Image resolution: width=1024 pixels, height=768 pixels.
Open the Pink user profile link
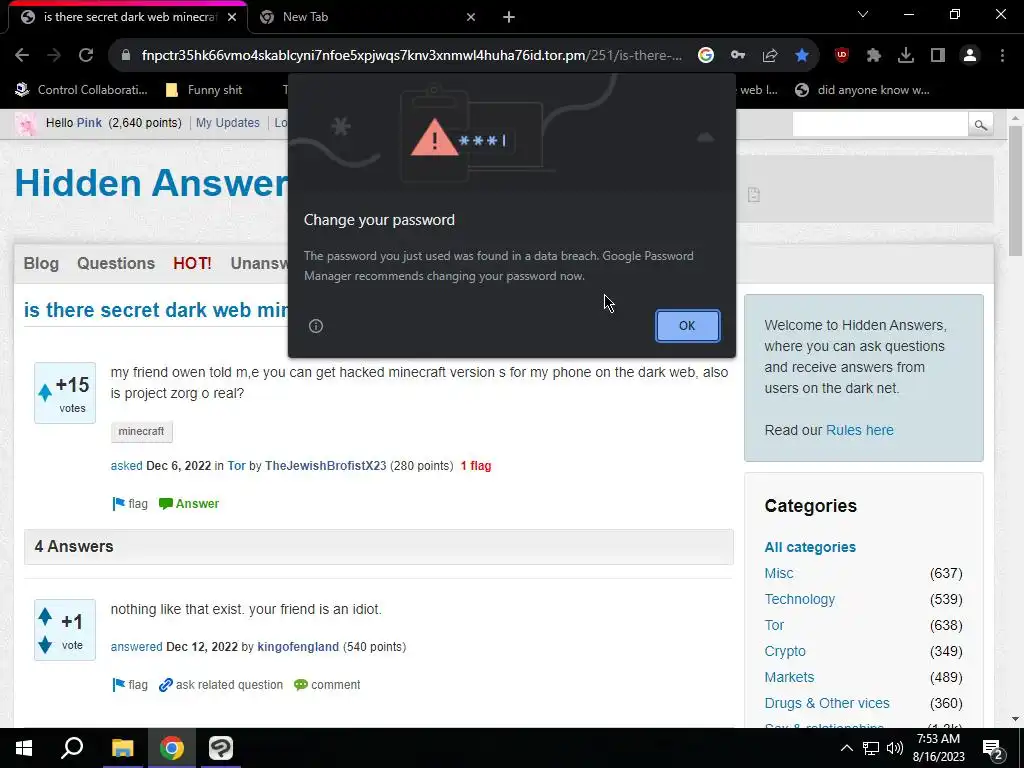(x=89, y=123)
